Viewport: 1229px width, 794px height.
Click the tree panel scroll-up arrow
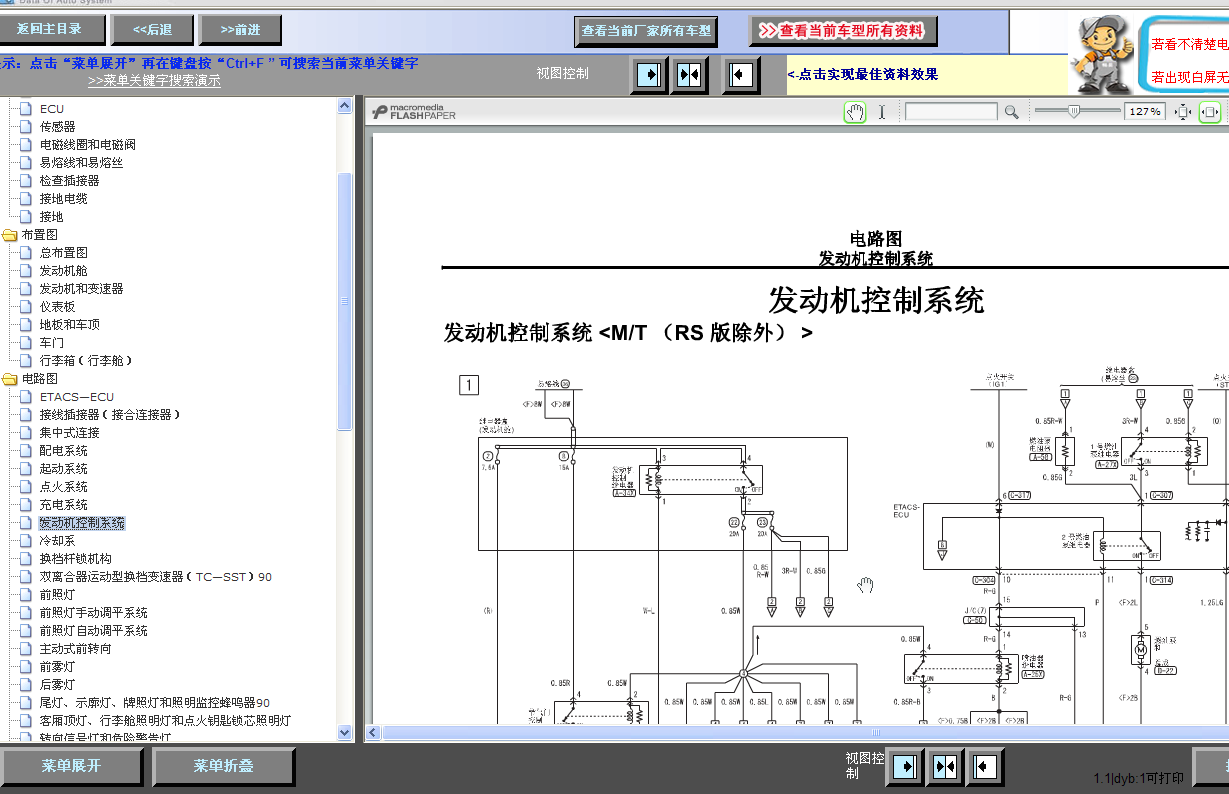tap(345, 105)
